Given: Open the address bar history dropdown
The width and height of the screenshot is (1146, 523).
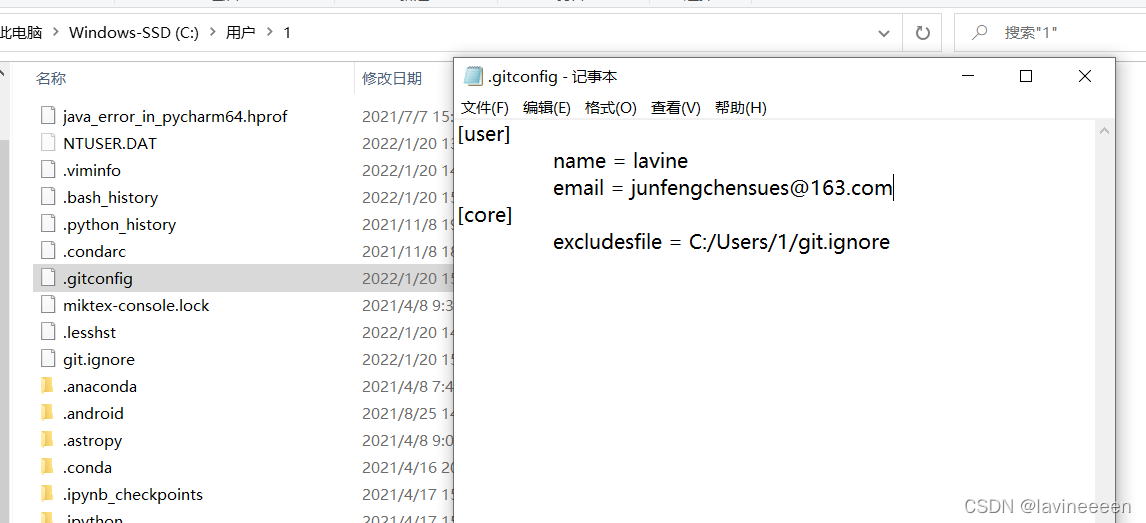Looking at the screenshot, I should click(884, 33).
